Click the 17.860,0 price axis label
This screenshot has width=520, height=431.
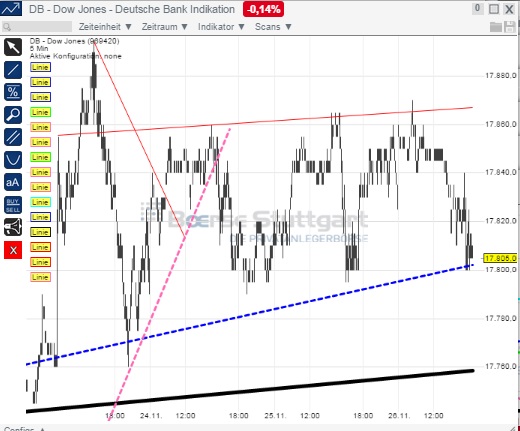point(501,125)
